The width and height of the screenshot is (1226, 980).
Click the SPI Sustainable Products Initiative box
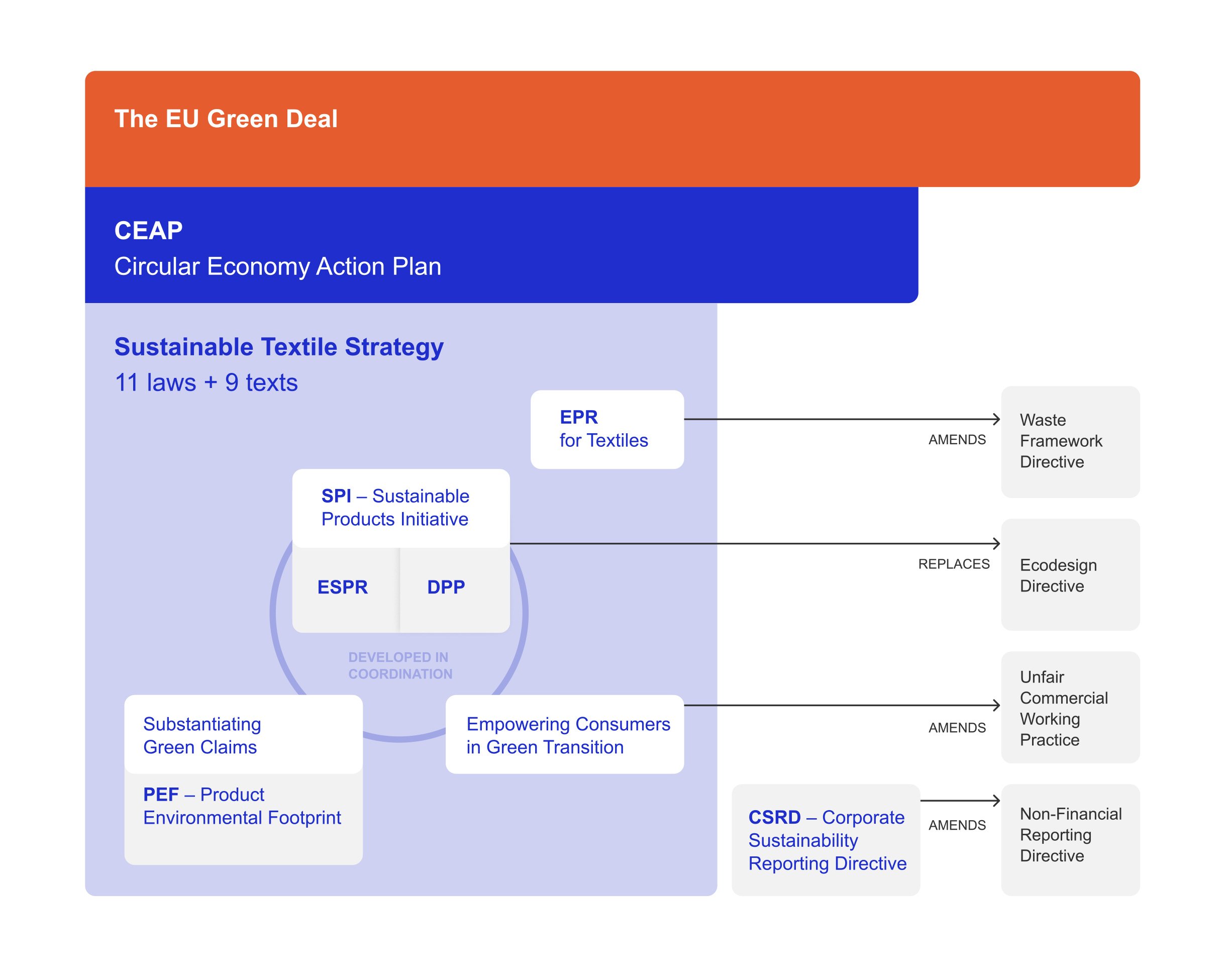(x=401, y=508)
